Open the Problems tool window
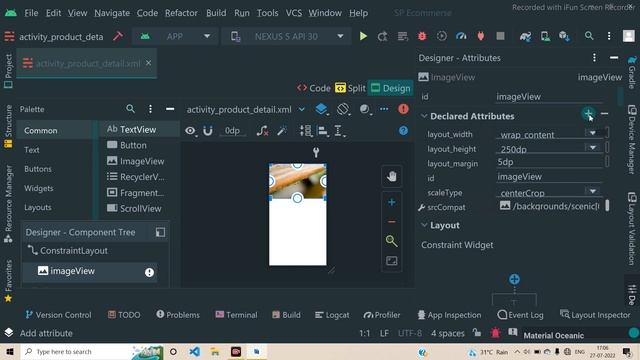Screen dimensions: 640x360 point(178,315)
